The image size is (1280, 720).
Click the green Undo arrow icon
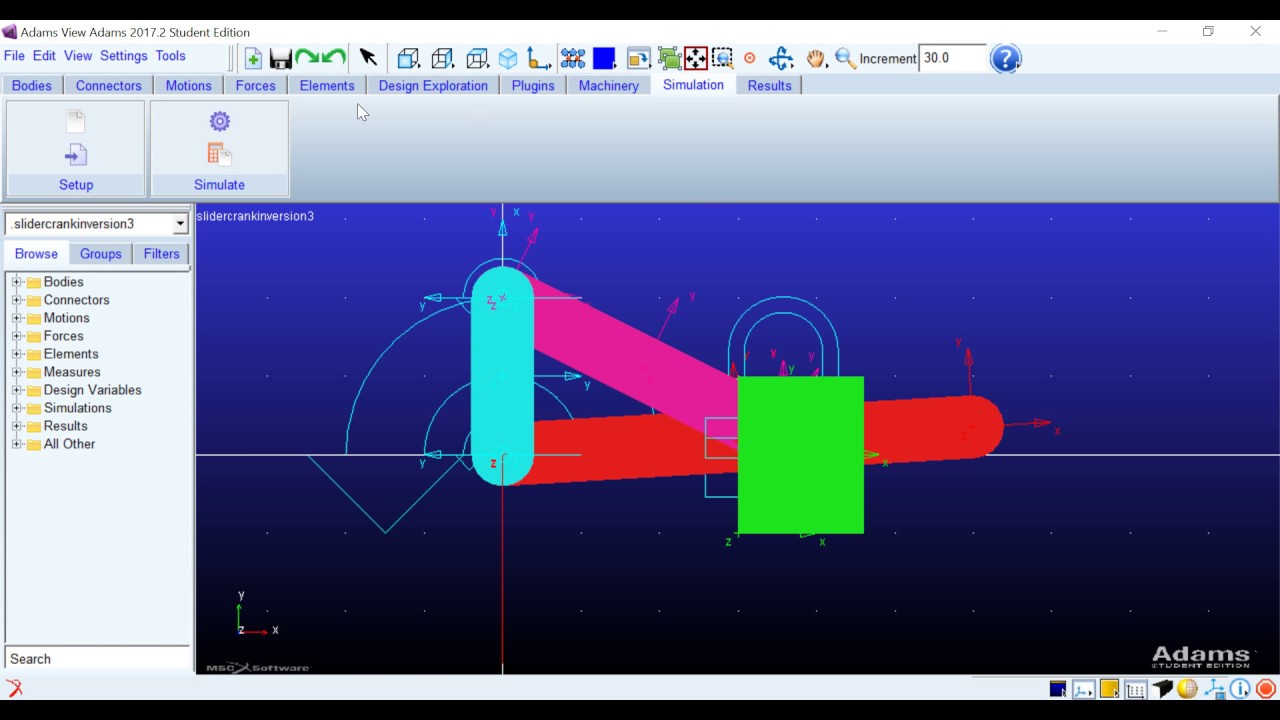click(334, 59)
